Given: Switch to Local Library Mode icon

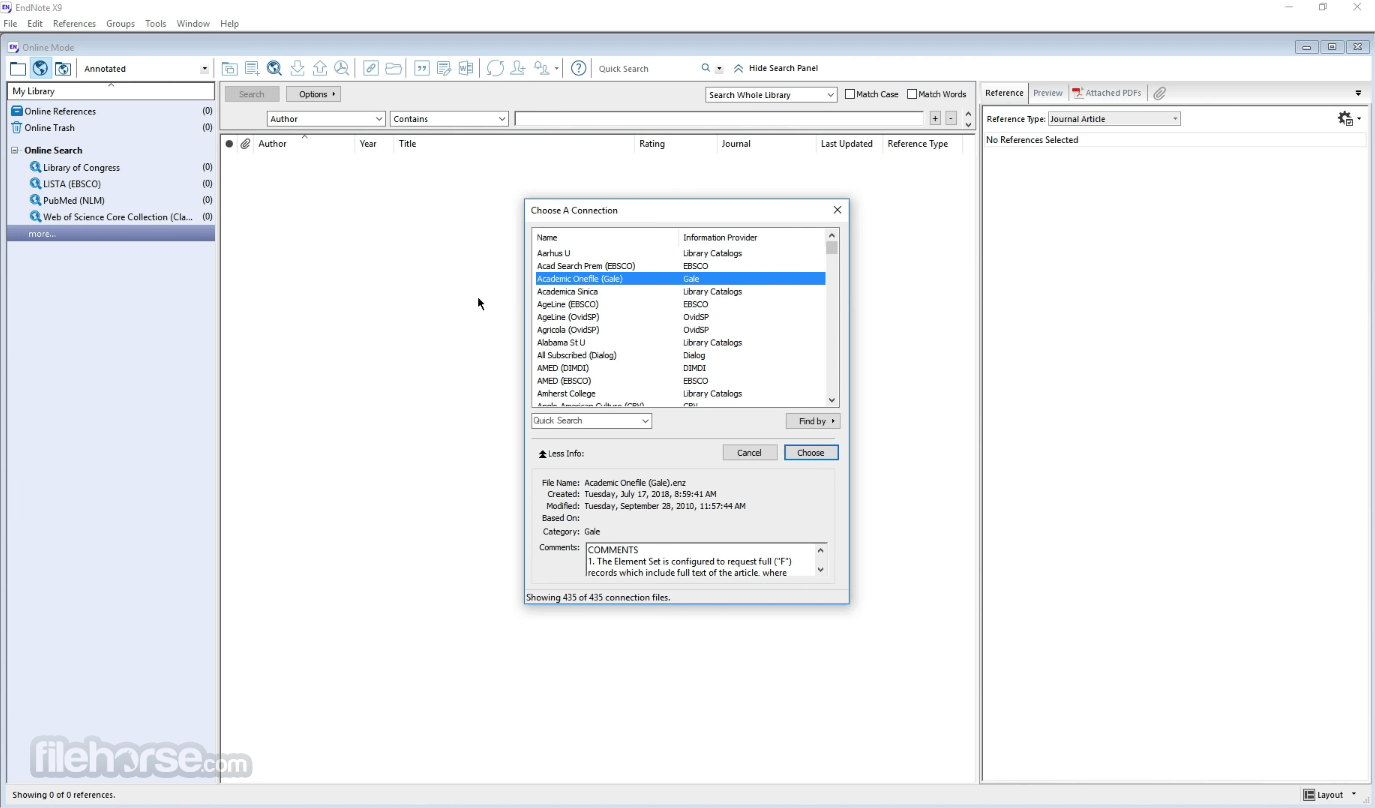Looking at the screenshot, I should (x=18, y=69).
